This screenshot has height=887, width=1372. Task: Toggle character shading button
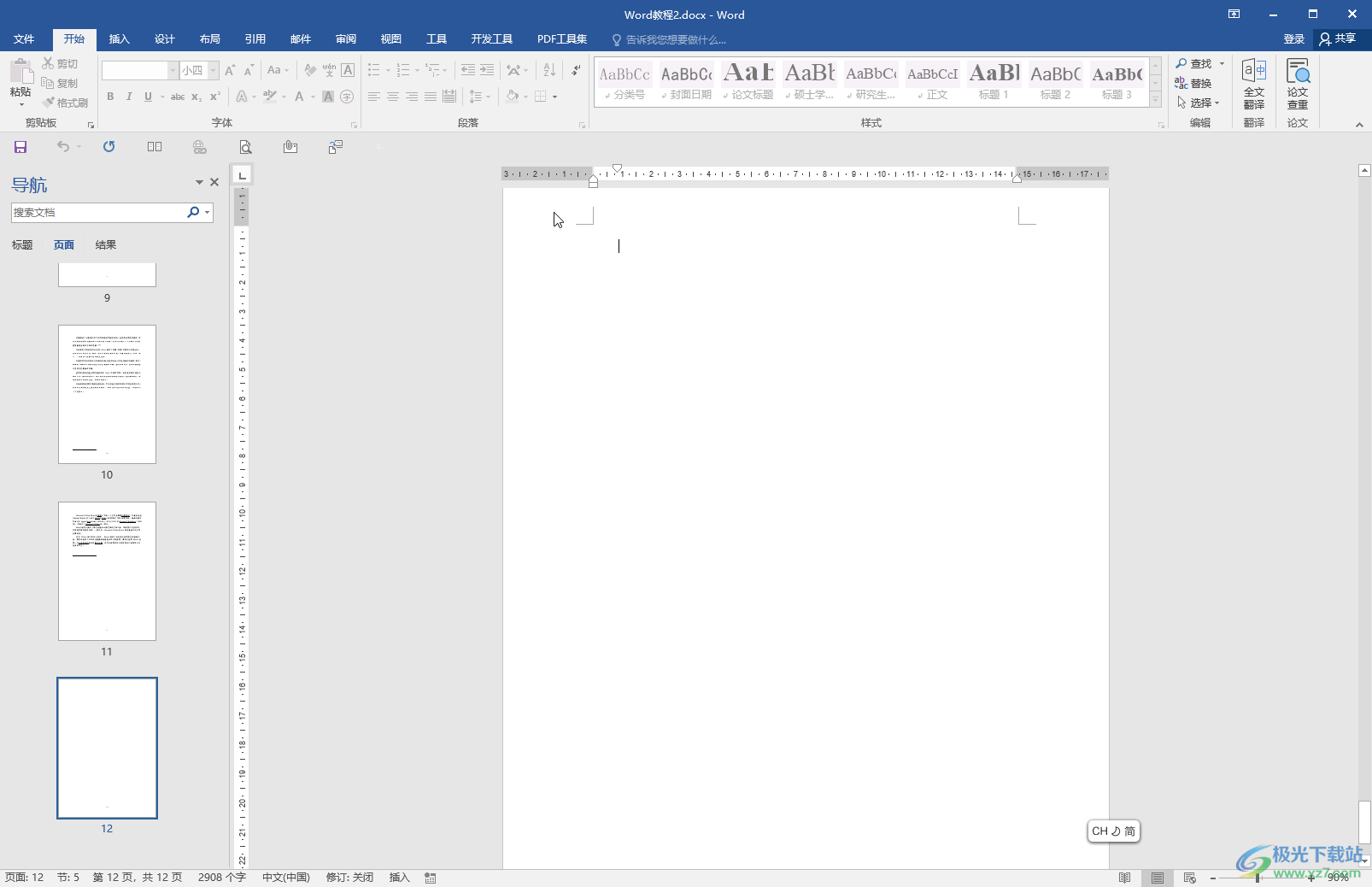328,97
